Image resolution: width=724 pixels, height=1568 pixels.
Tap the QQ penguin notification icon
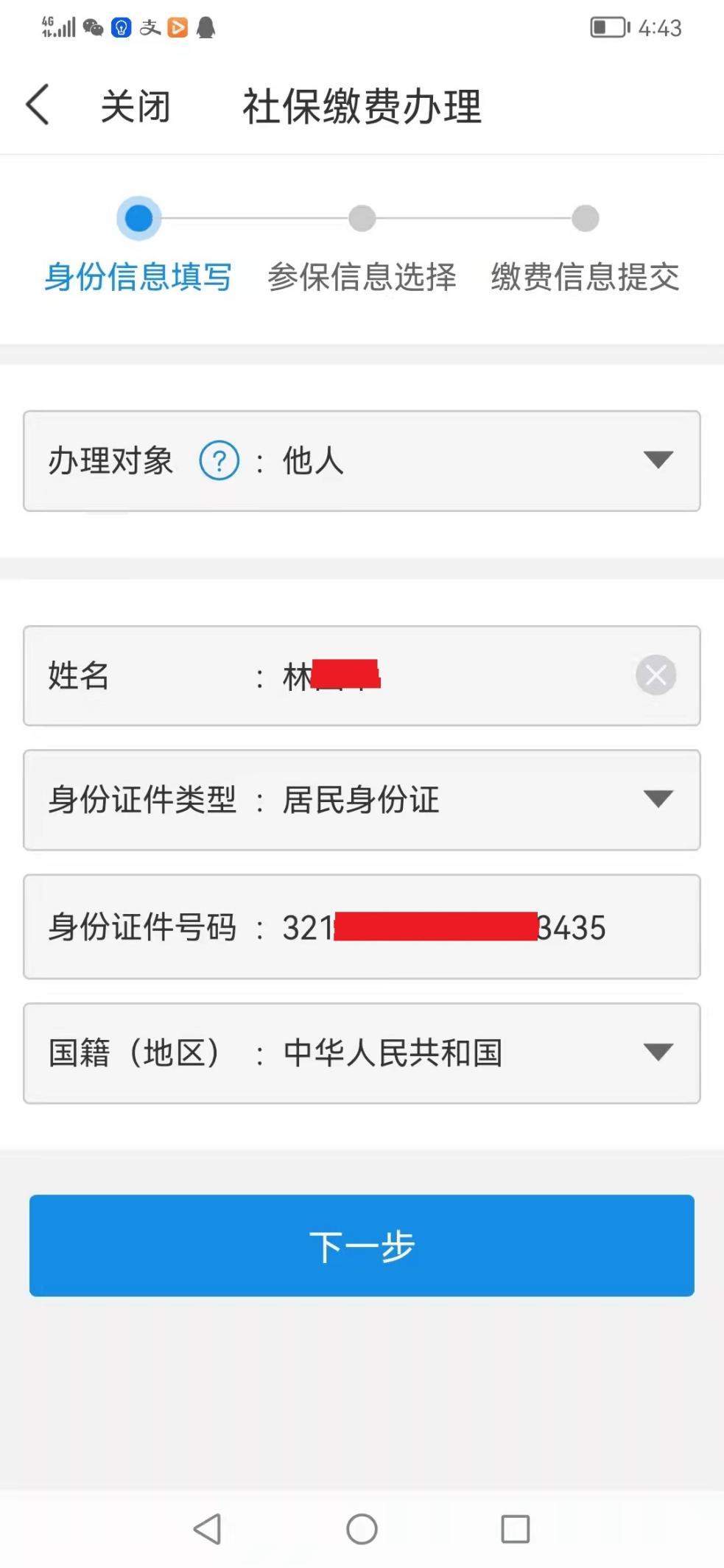pos(206,28)
